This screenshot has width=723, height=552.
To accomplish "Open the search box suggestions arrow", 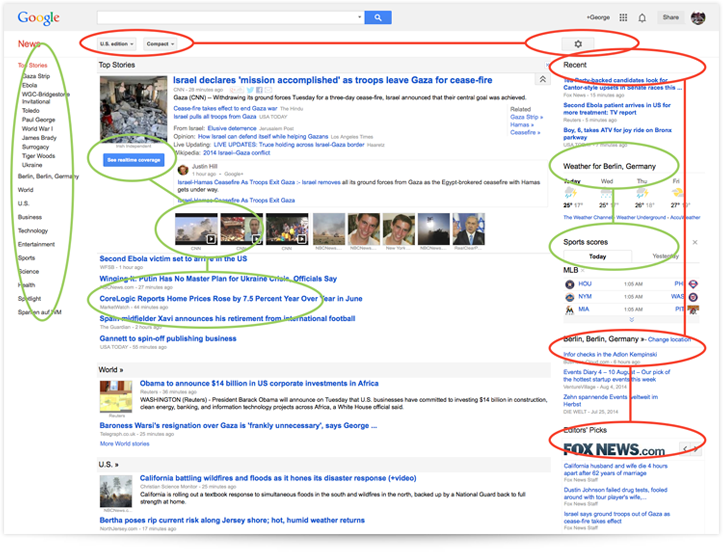I will point(360,17).
